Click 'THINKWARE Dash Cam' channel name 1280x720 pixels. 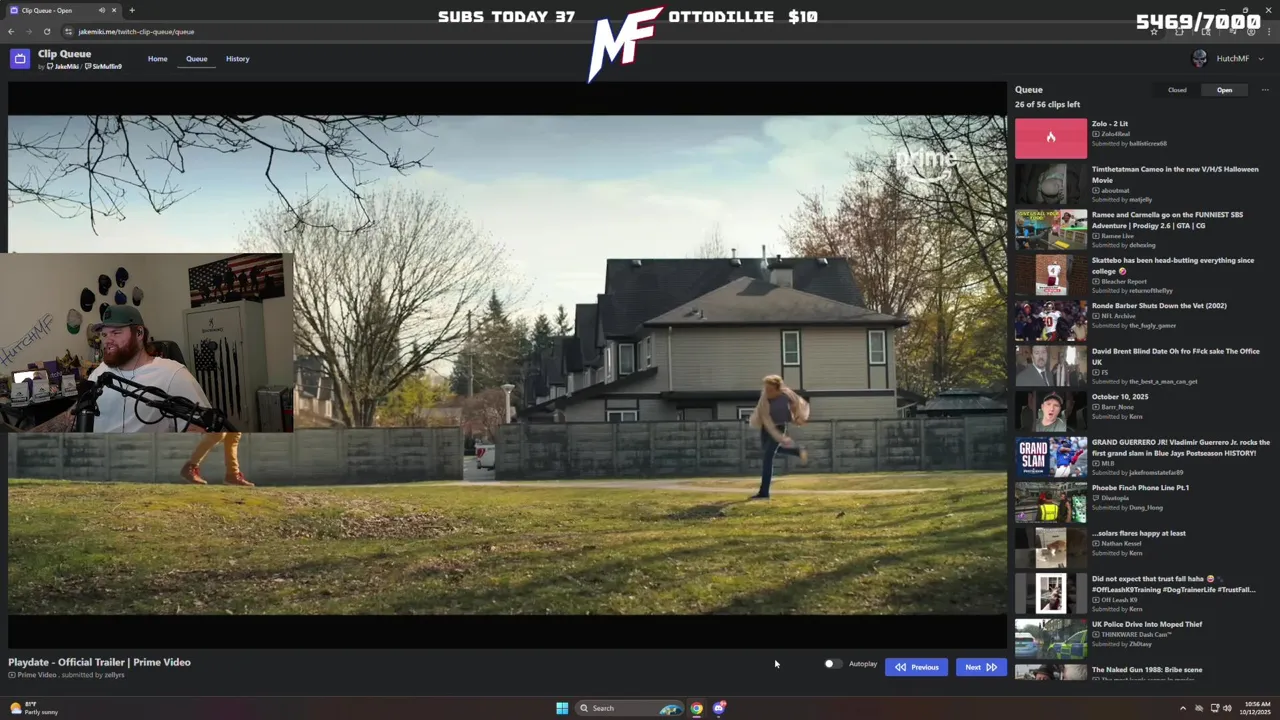tap(1136, 634)
